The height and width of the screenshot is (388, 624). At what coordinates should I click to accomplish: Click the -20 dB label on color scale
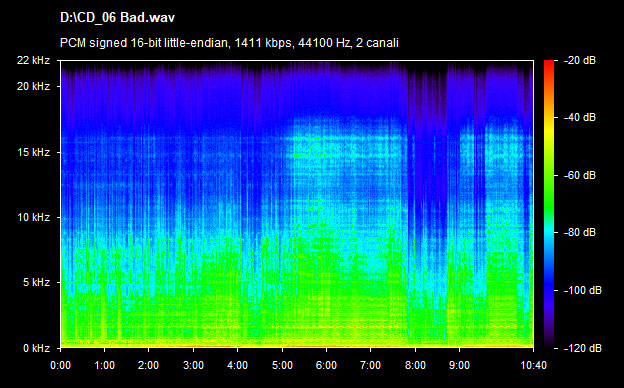pyautogui.click(x=580, y=60)
